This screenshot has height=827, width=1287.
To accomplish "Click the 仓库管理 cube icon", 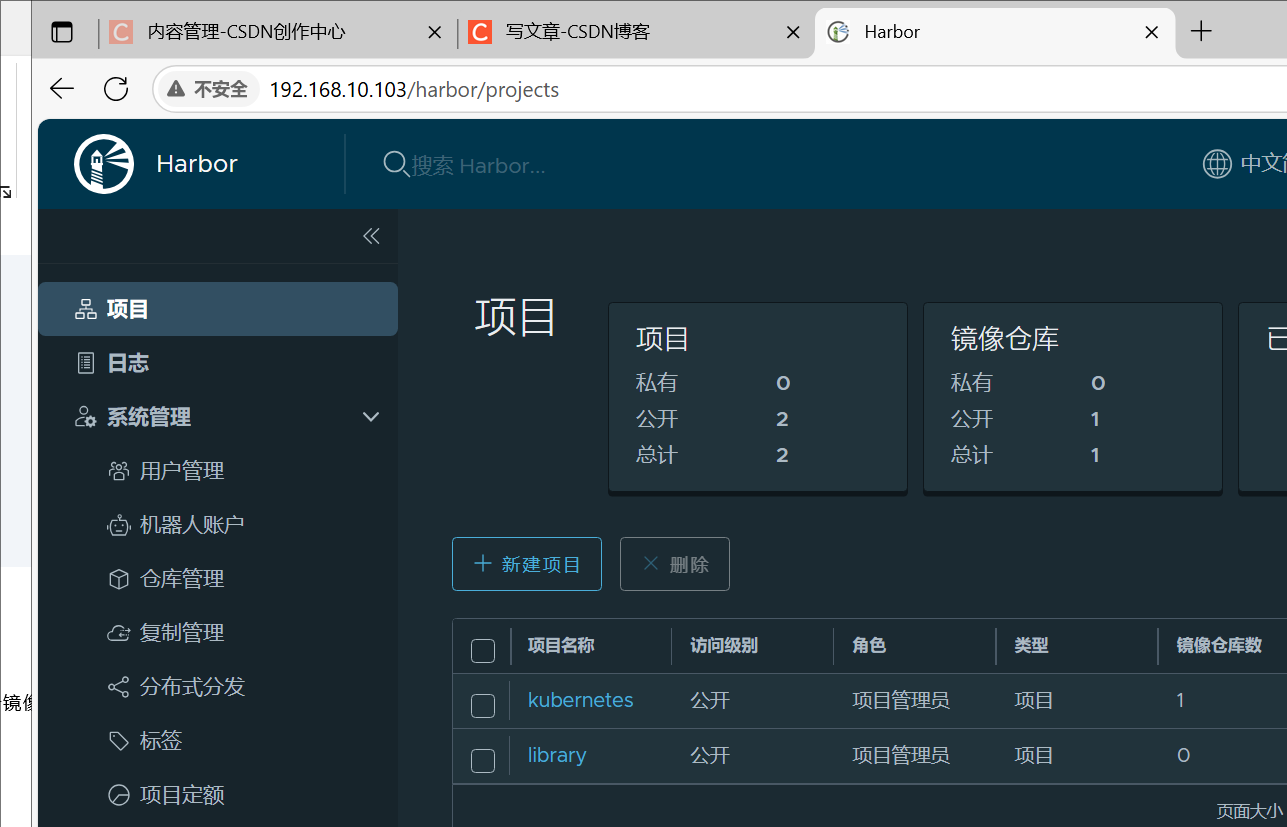I will coord(119,579).
